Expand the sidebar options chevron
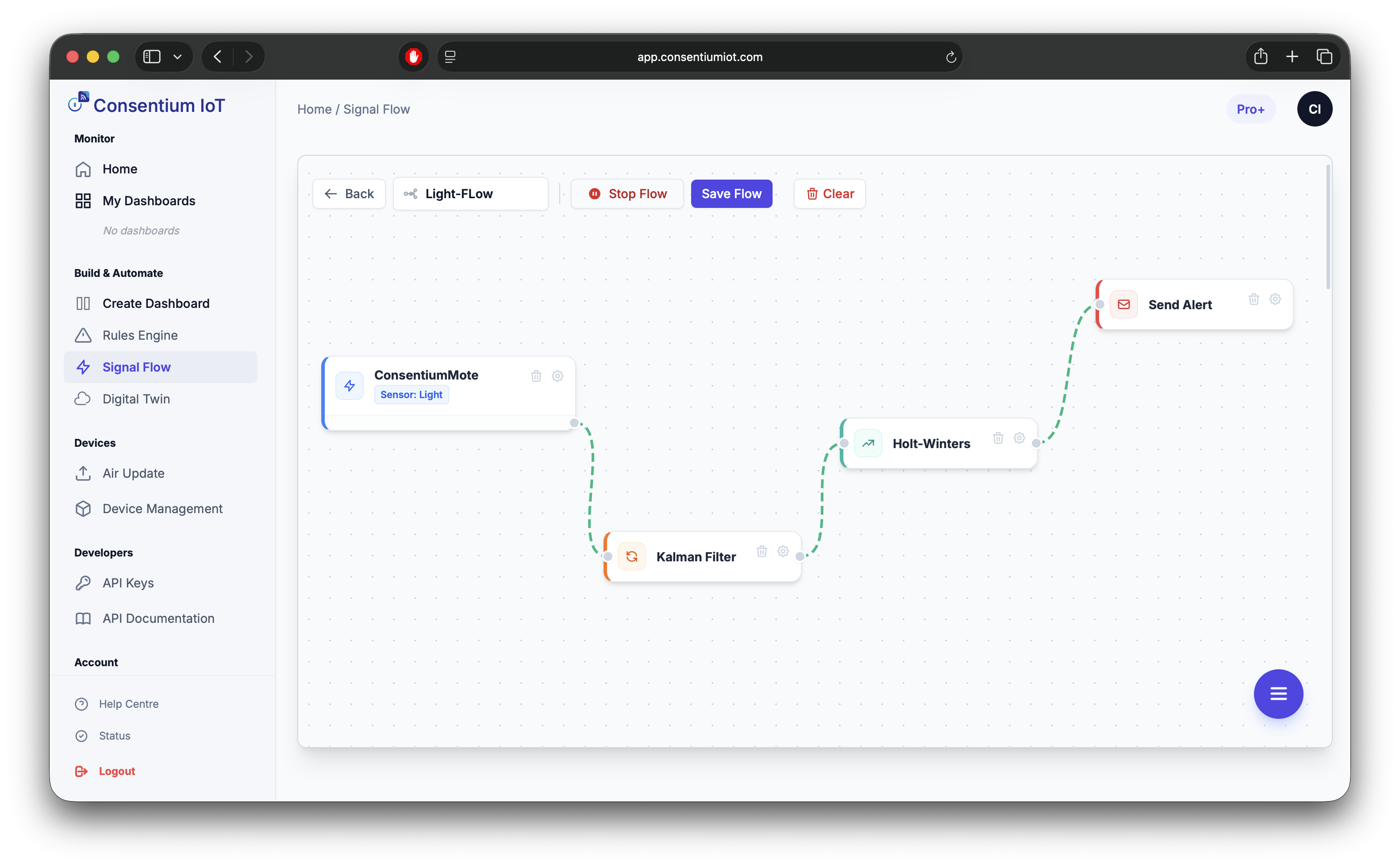This screenshot has height=867, width=1400. (177, 57)
